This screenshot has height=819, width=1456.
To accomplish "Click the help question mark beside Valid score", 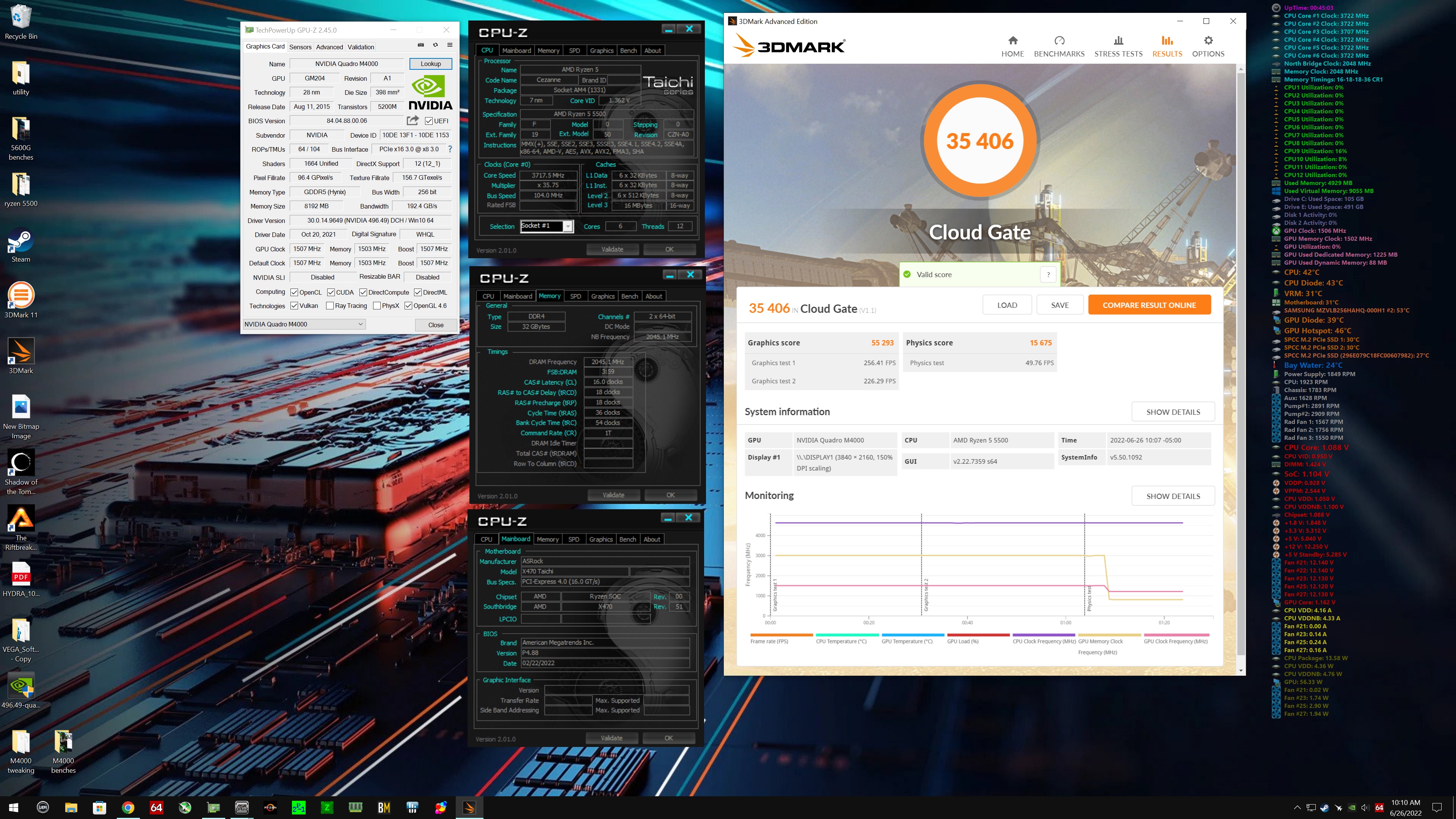I will (1048, 275).
